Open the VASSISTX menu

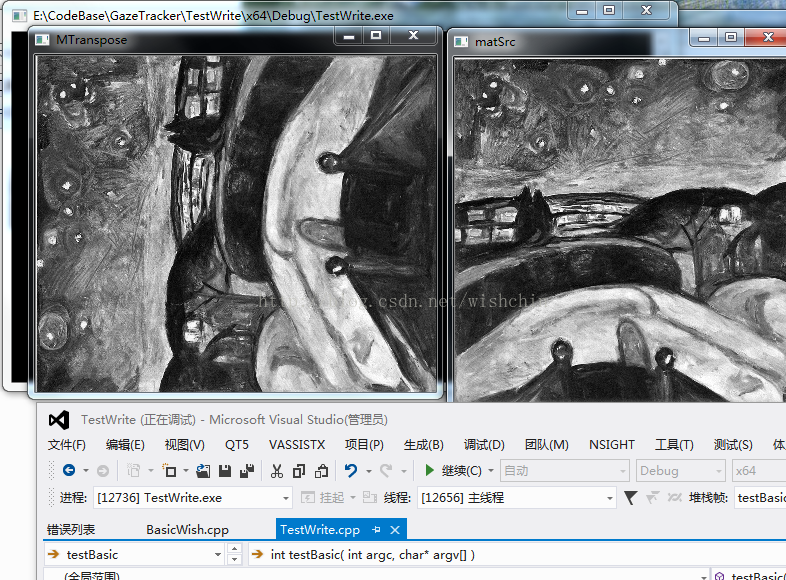point(297,445)
